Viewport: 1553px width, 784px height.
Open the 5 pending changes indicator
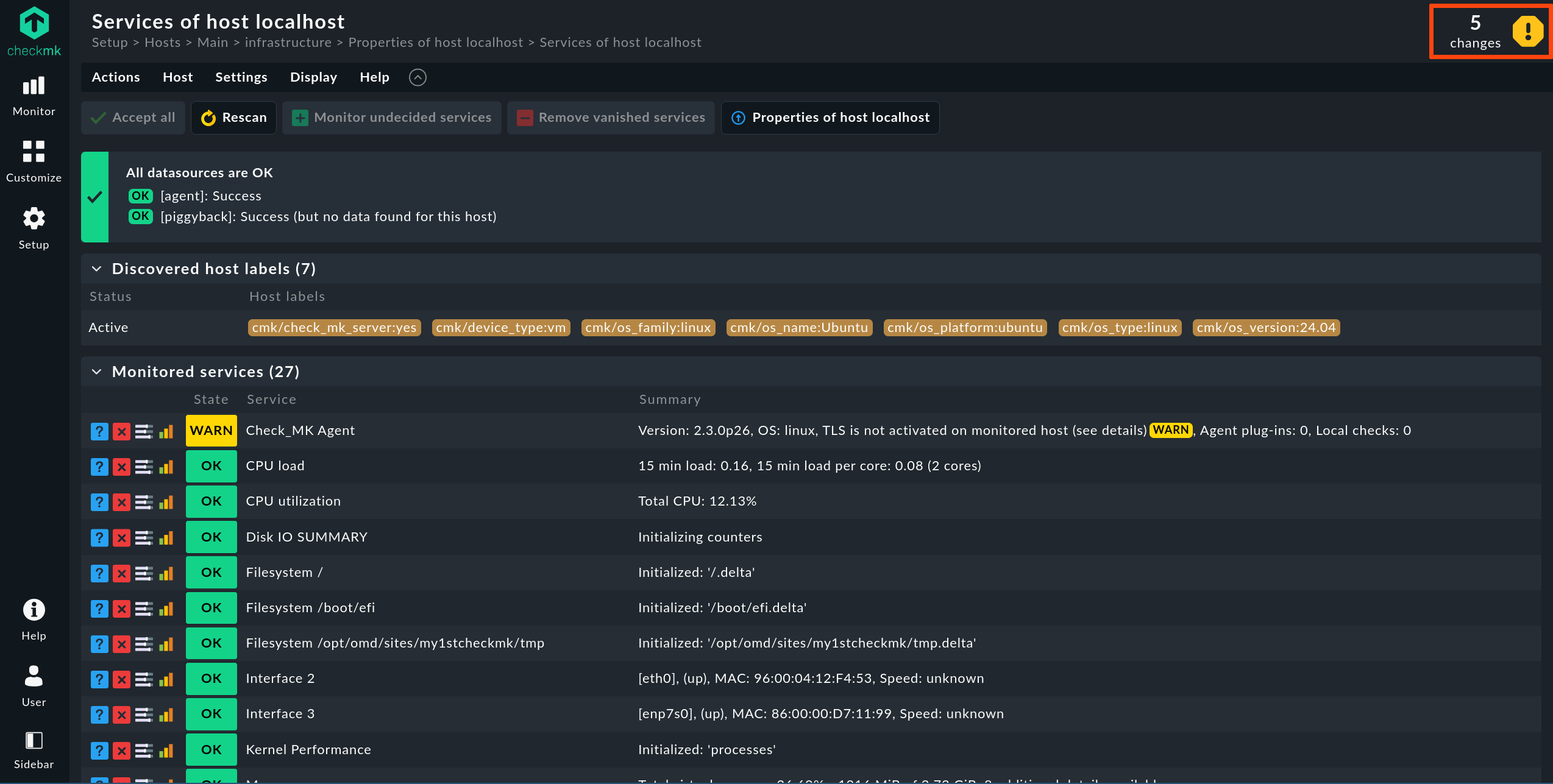pyautogui.click(x=1491, y=32)
